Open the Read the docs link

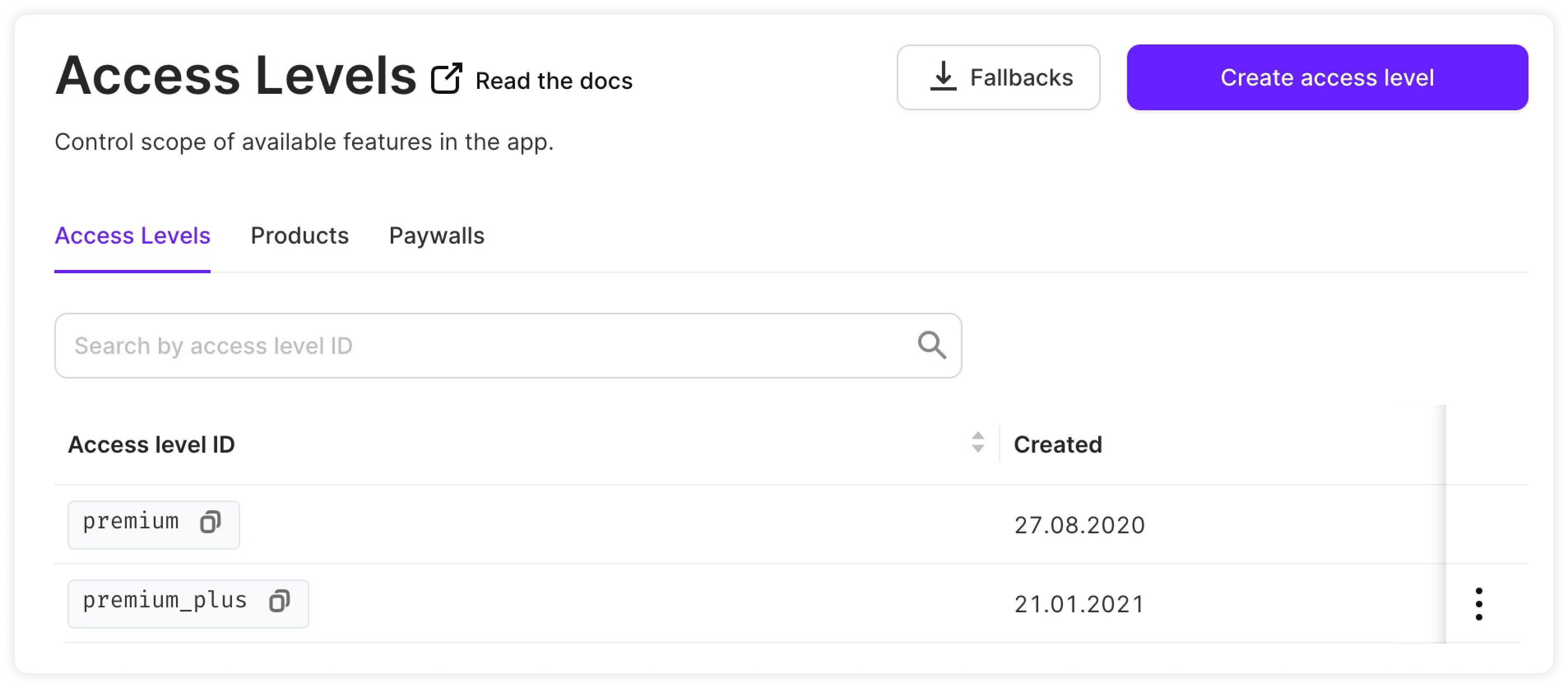point(554,80)
